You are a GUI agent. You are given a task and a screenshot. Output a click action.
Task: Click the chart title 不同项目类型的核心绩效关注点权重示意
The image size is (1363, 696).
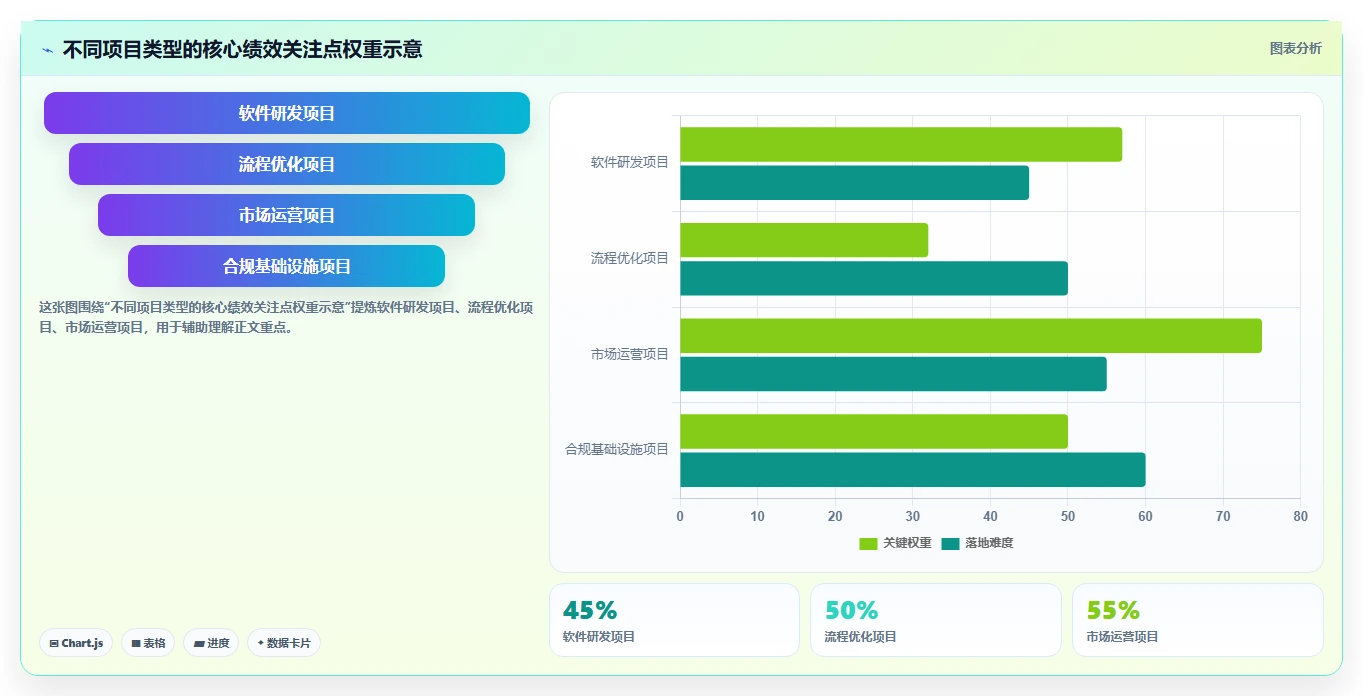(x=242, y=49)
